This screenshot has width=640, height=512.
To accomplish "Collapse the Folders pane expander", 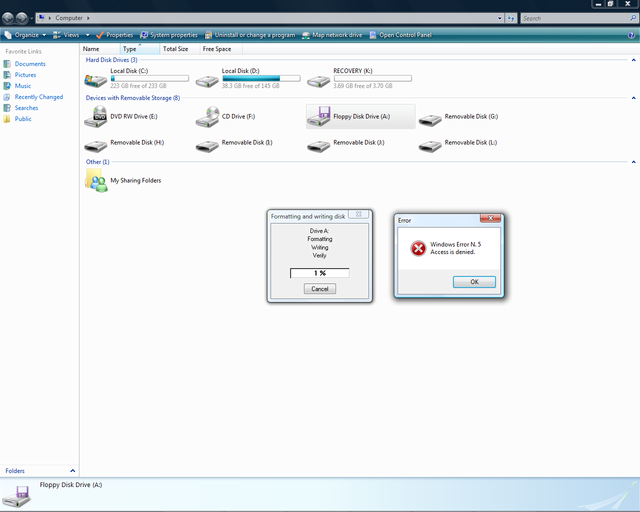I will pyautogui.click(x=72, y=470).
